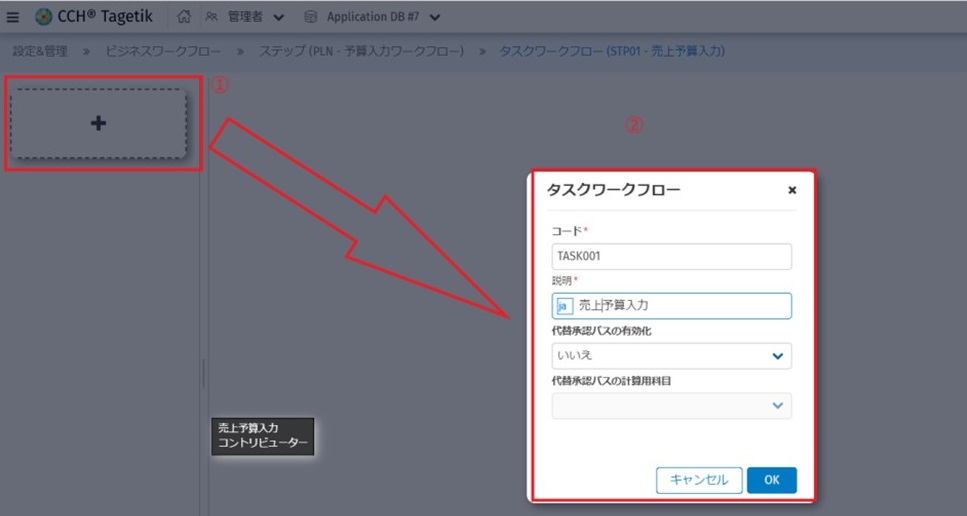Click the plus icon to add a task
967x516 pixels.
(98, 123)
